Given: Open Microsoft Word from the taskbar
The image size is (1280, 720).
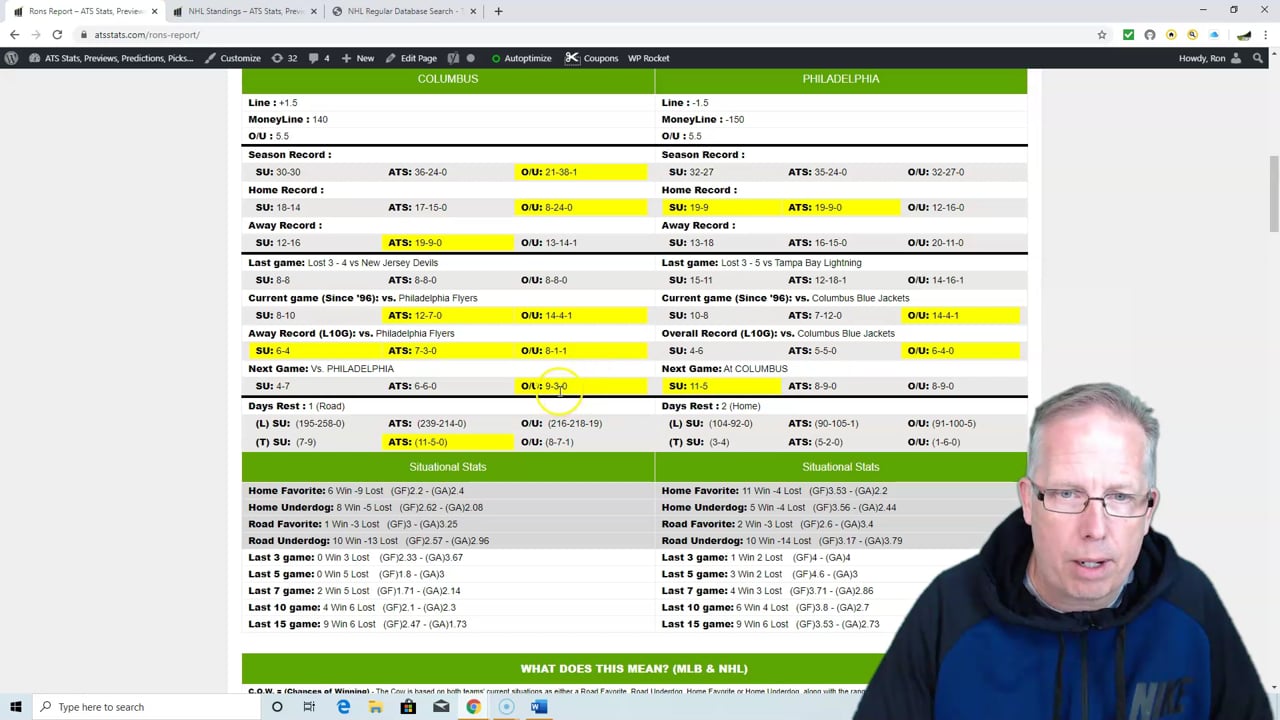Looking at the screenshot, I should [x=538, y=707].
